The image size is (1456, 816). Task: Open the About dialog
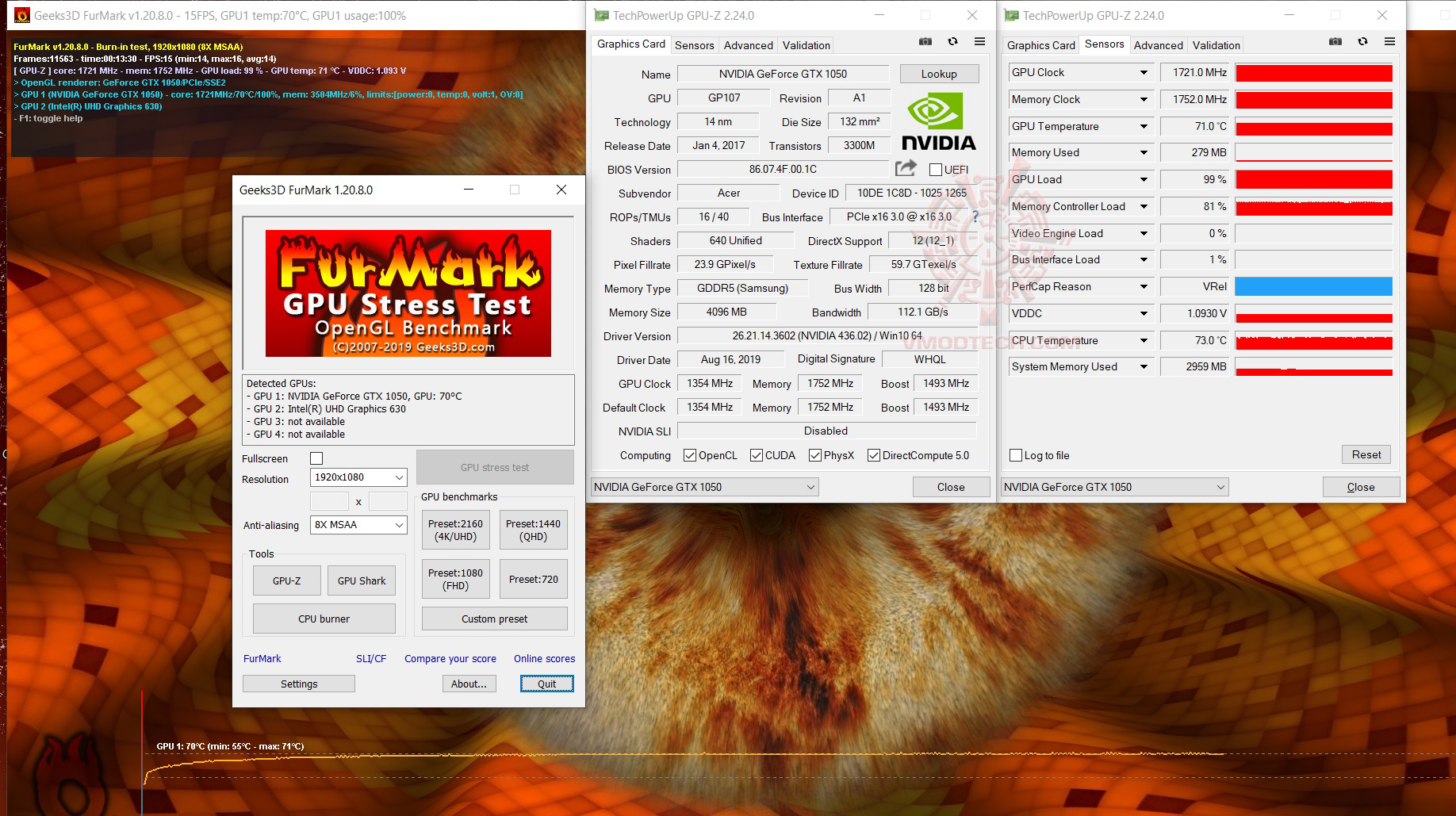tap(469, 684)
